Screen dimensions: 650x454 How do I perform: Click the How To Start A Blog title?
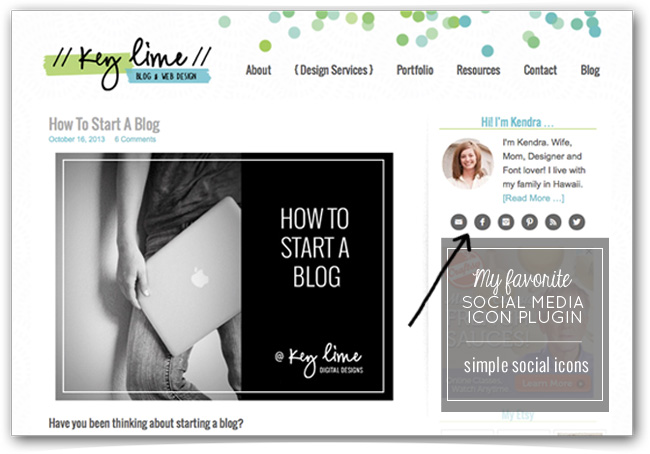point(104,124)
